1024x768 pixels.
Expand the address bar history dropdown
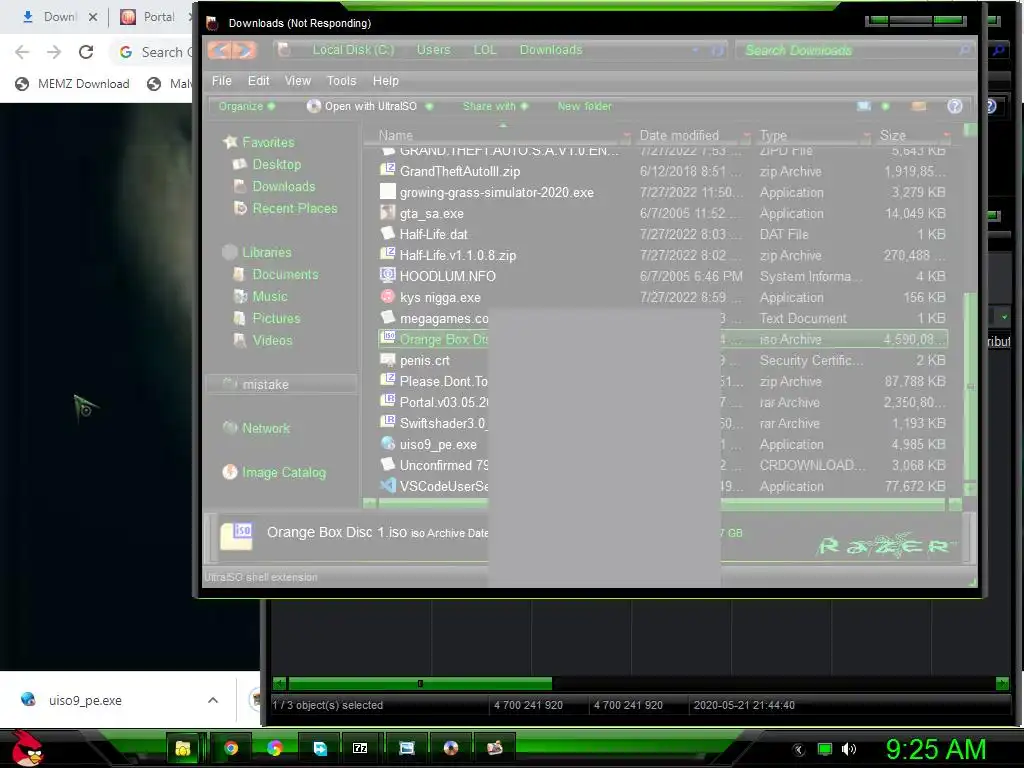[x=696, y=50]
